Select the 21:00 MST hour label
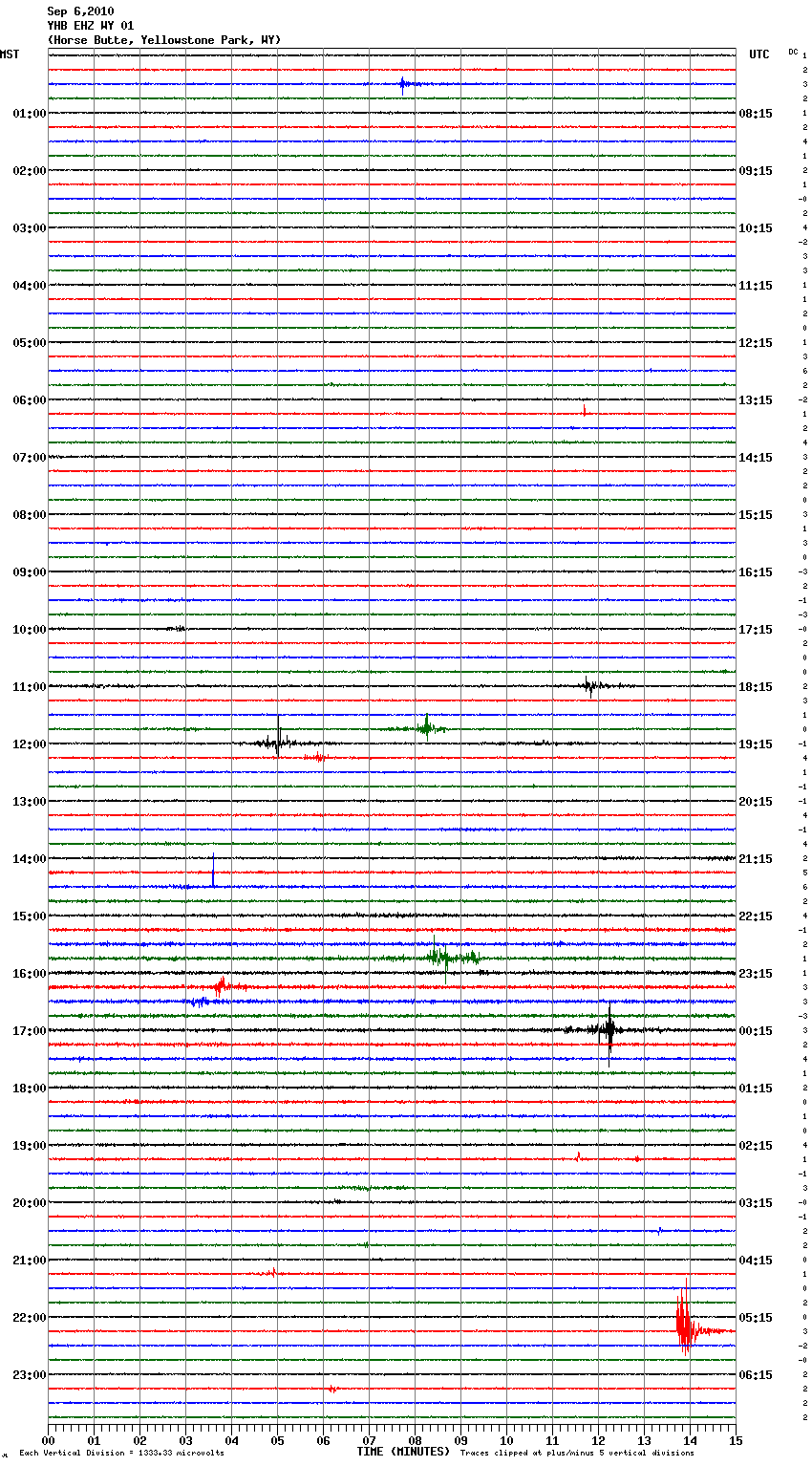This screenshot has height=1466, width=812. (x=30, y=1261)
